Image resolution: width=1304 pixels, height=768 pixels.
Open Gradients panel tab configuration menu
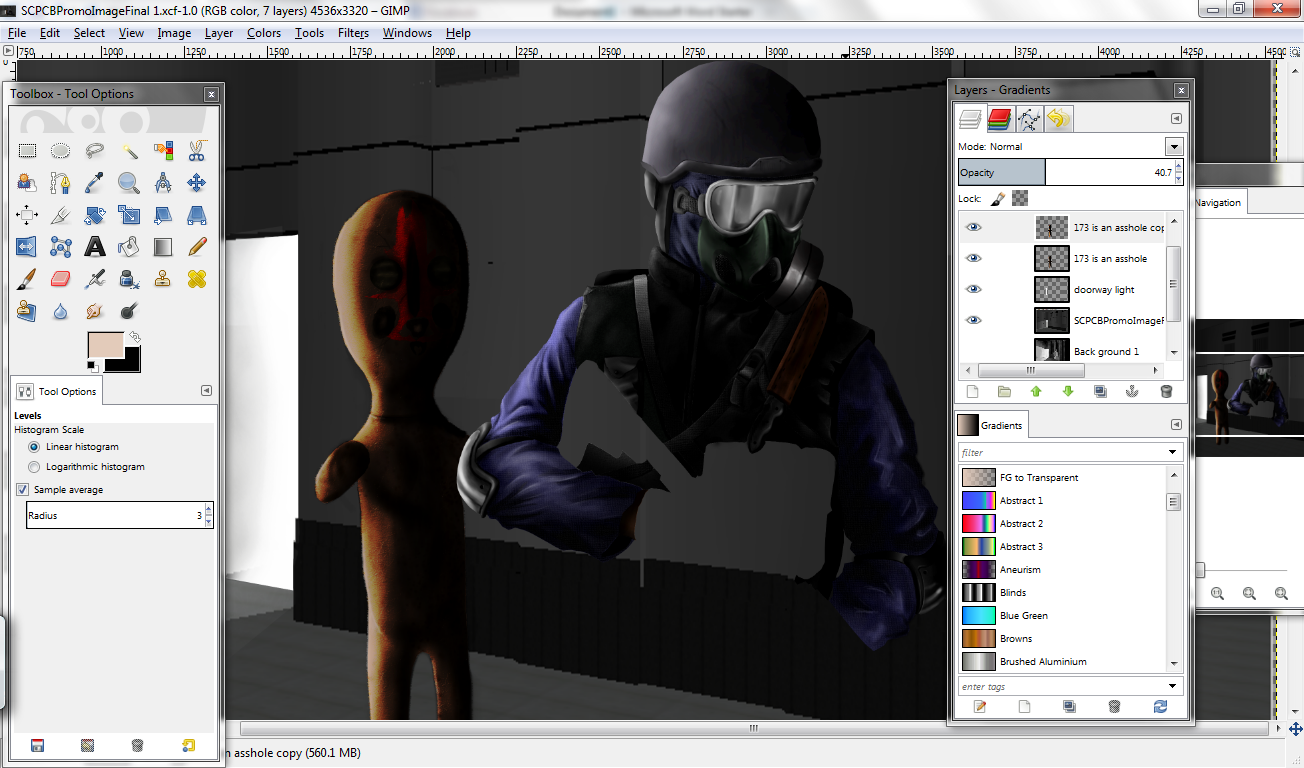click(x=1176, y=425)
